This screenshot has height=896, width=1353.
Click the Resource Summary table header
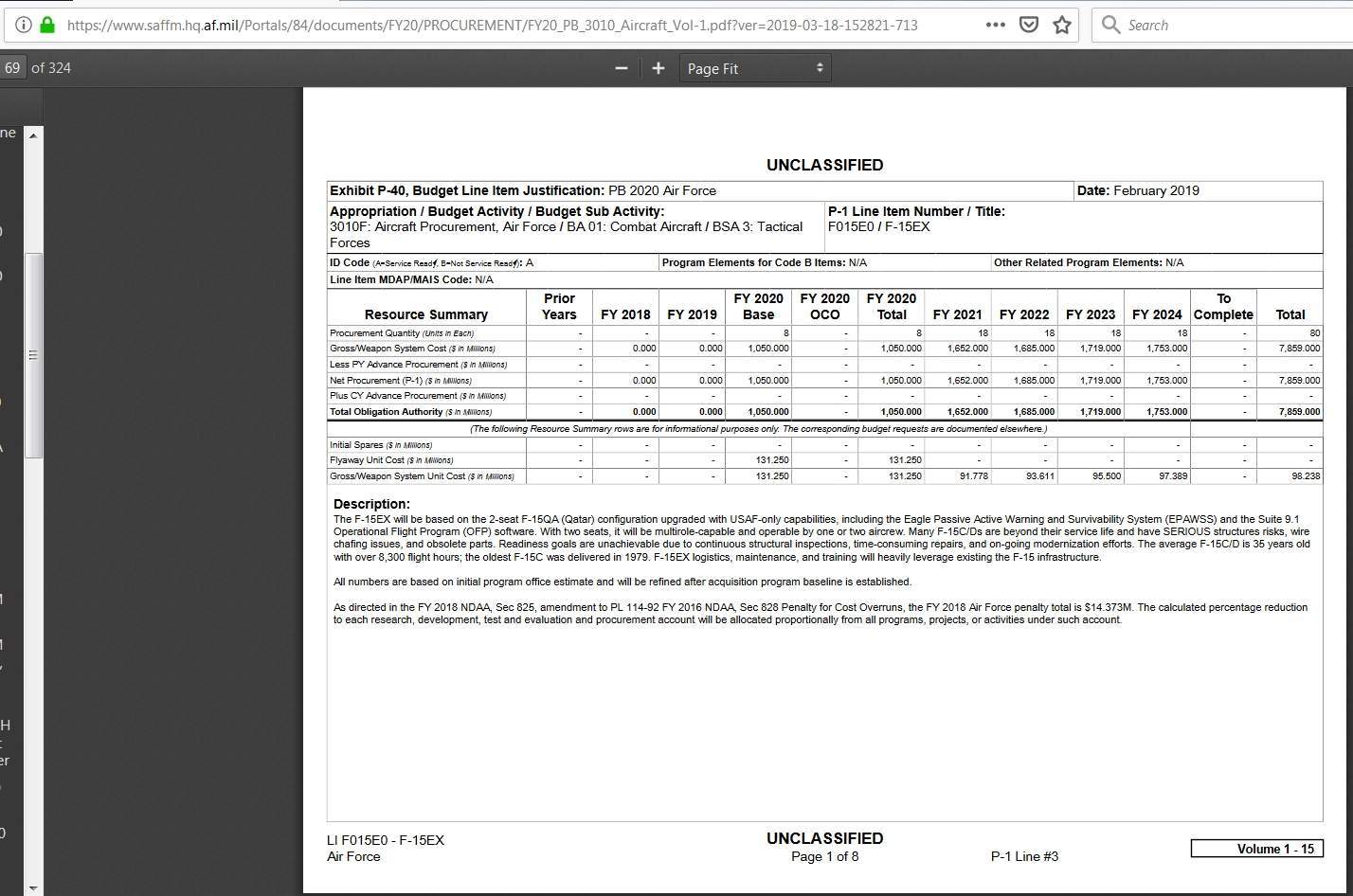tap(425, 314)
